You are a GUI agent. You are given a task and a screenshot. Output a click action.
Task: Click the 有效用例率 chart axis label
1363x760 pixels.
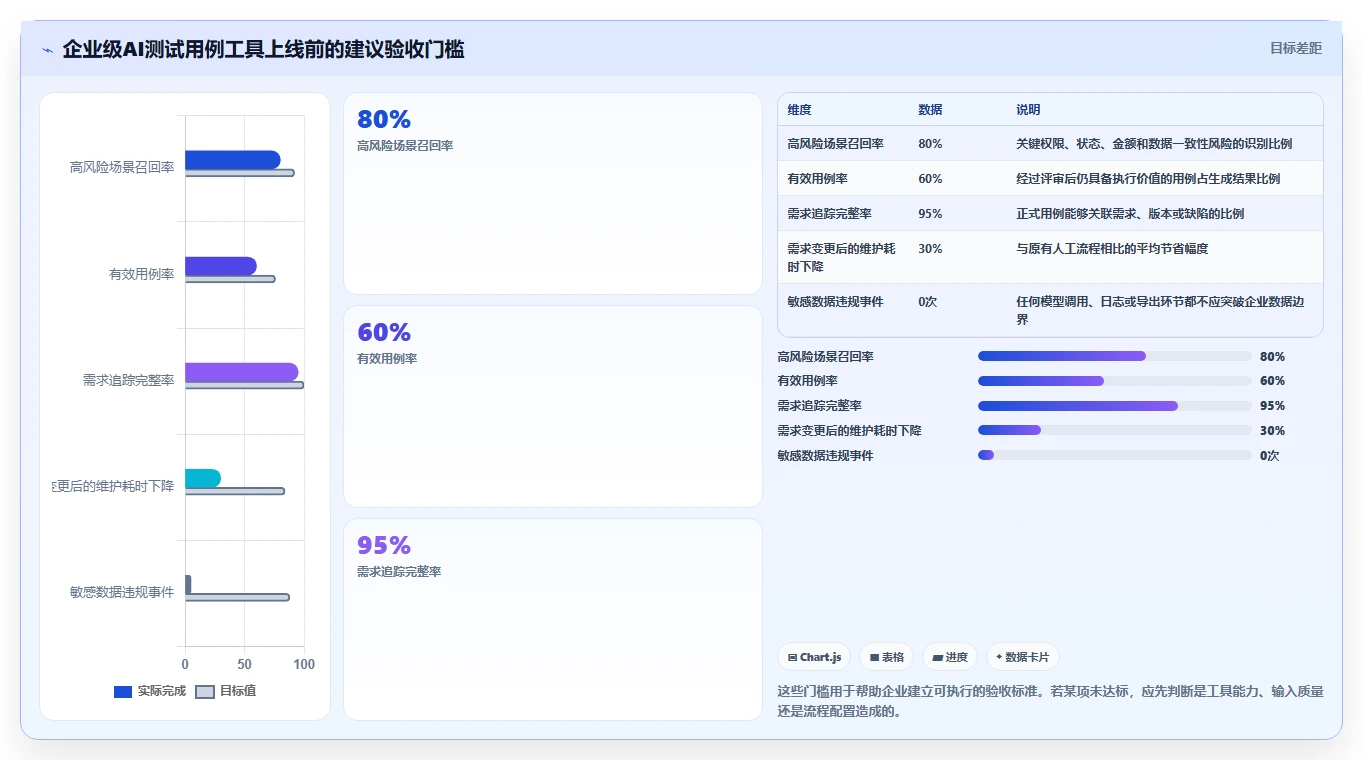click(142, 274)
